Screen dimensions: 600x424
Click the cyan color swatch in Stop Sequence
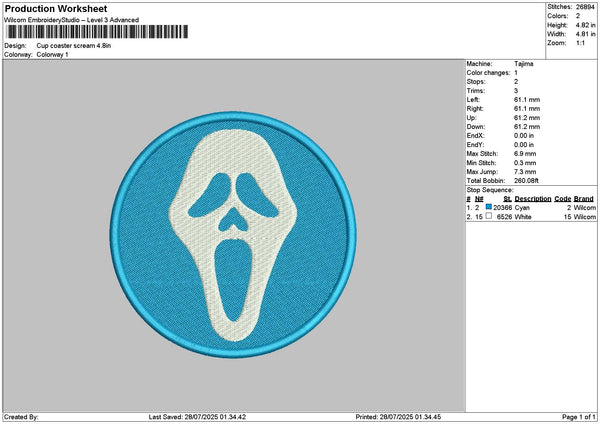(489, 207)
